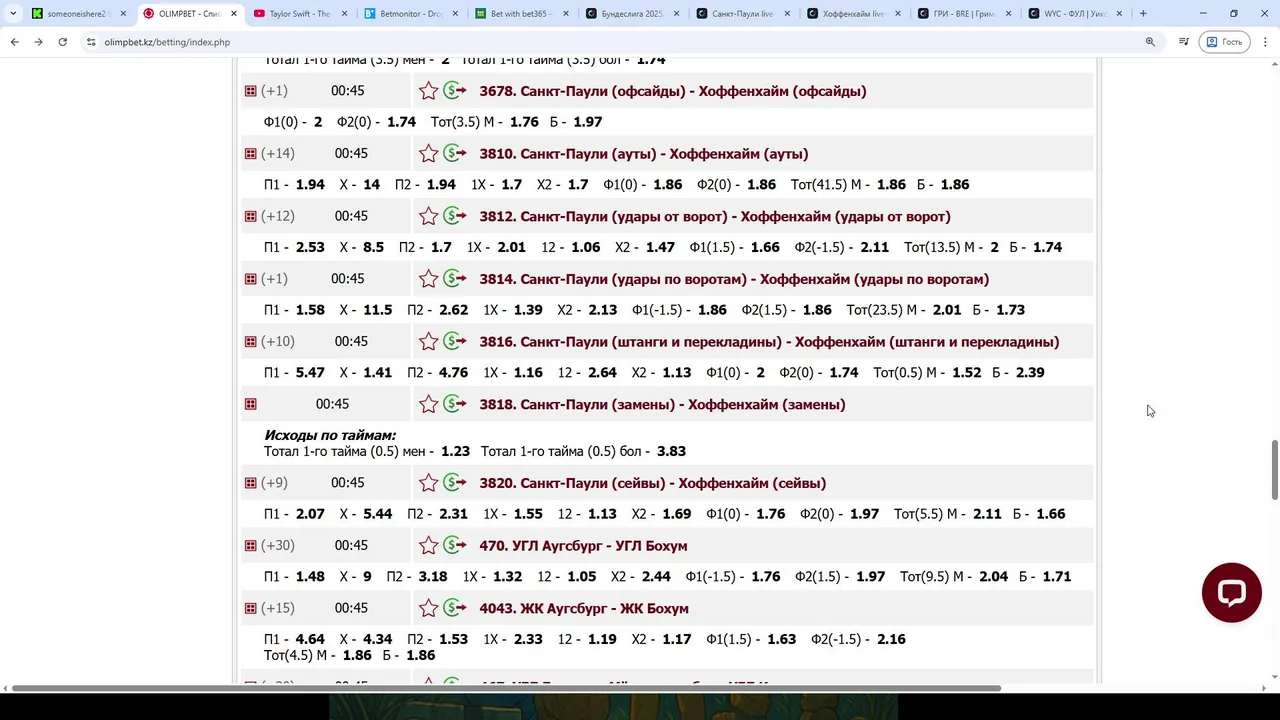
Task: Open browser zoom magnifier icon
Action: click(1150, 42)
